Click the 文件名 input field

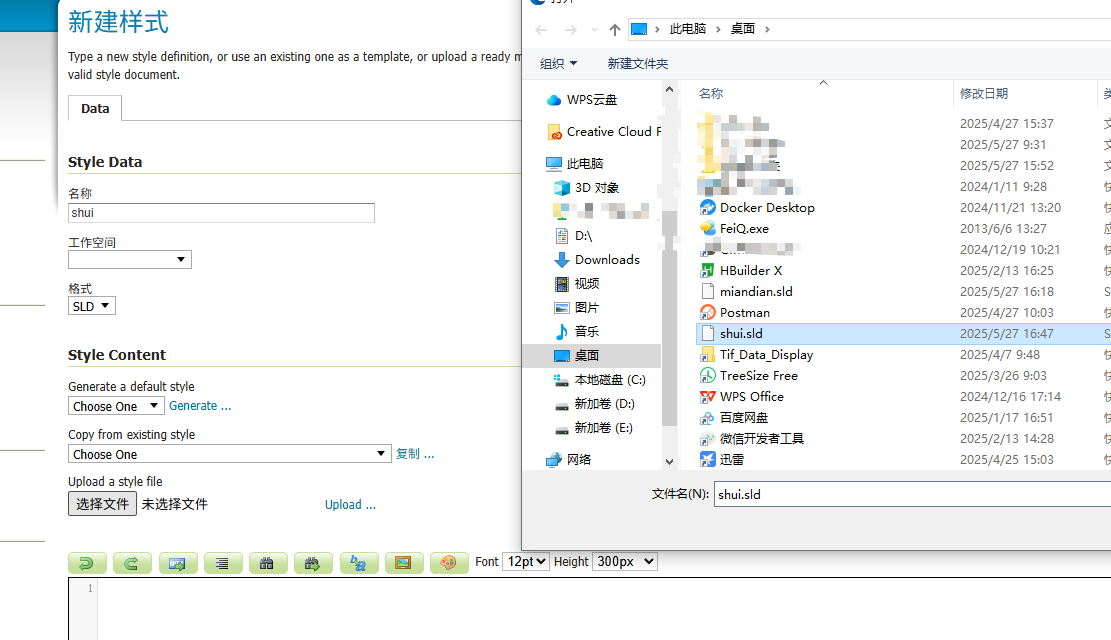[913, 495]
